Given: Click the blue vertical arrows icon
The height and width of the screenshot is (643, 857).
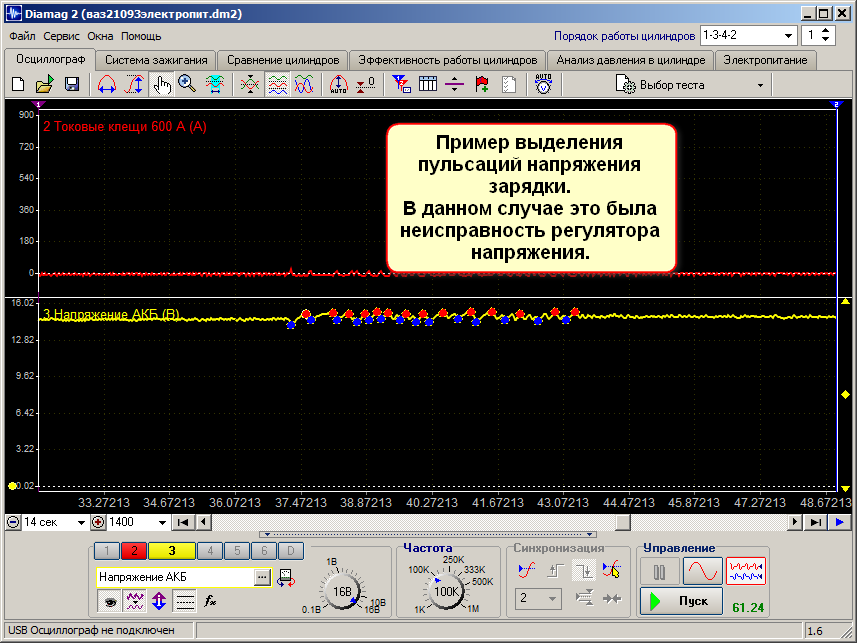Looking at the screenshot, I should [159, 601].
